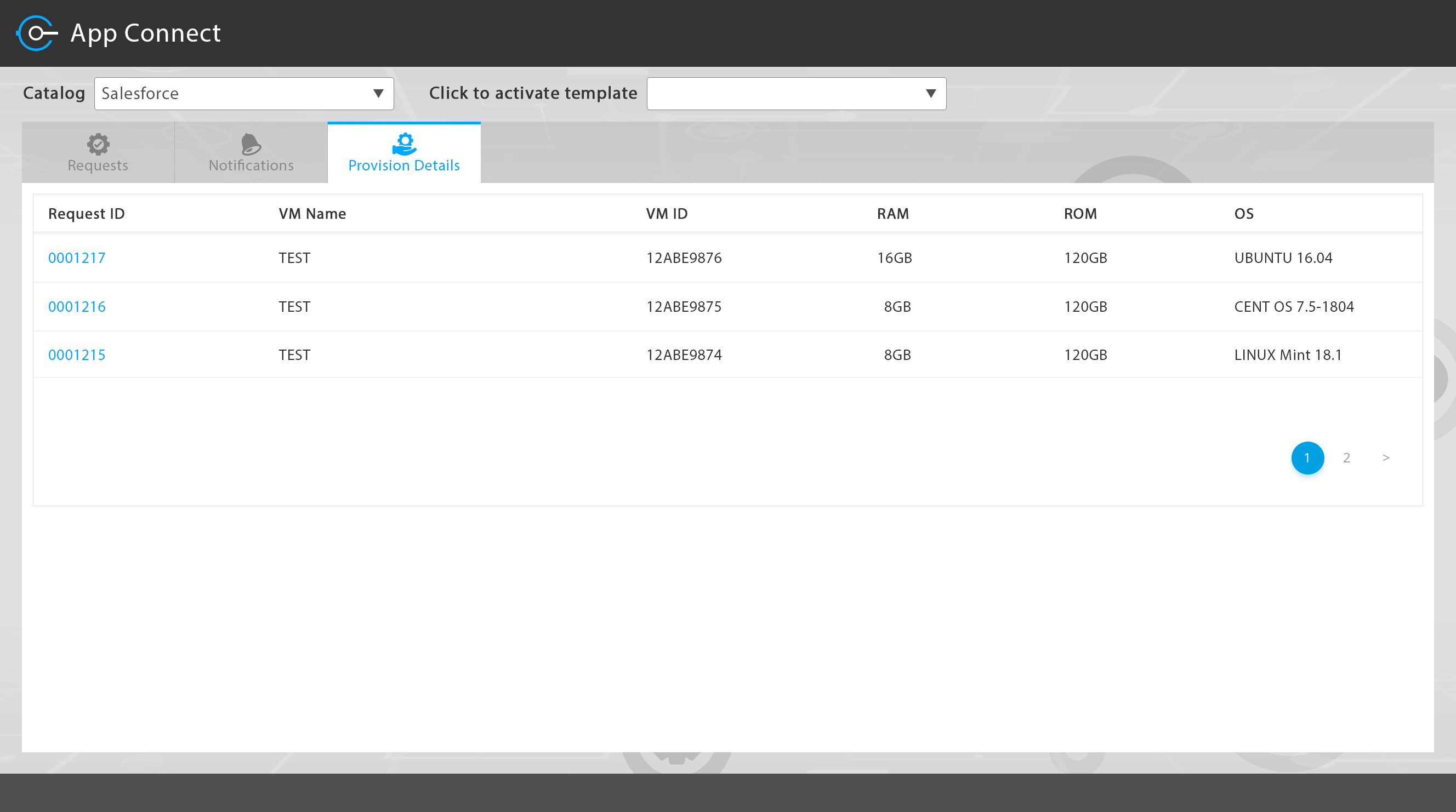Click the OS column header
Screen dimensions: 1456x812
pos(1243,214)
